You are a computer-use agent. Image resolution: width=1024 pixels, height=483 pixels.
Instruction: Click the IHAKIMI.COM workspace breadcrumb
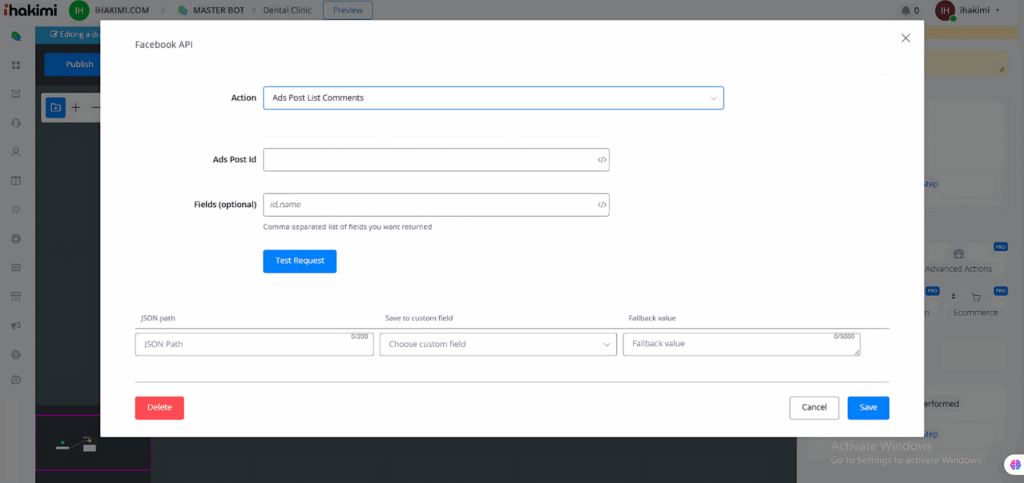(121, 10)
